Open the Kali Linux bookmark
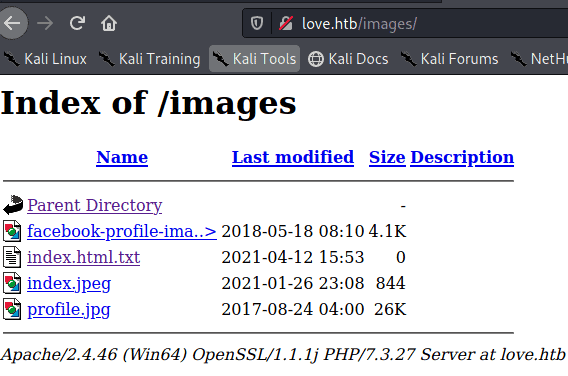This screenshot has width=568, height=376. pyautogui.click(x=45, y=59)
